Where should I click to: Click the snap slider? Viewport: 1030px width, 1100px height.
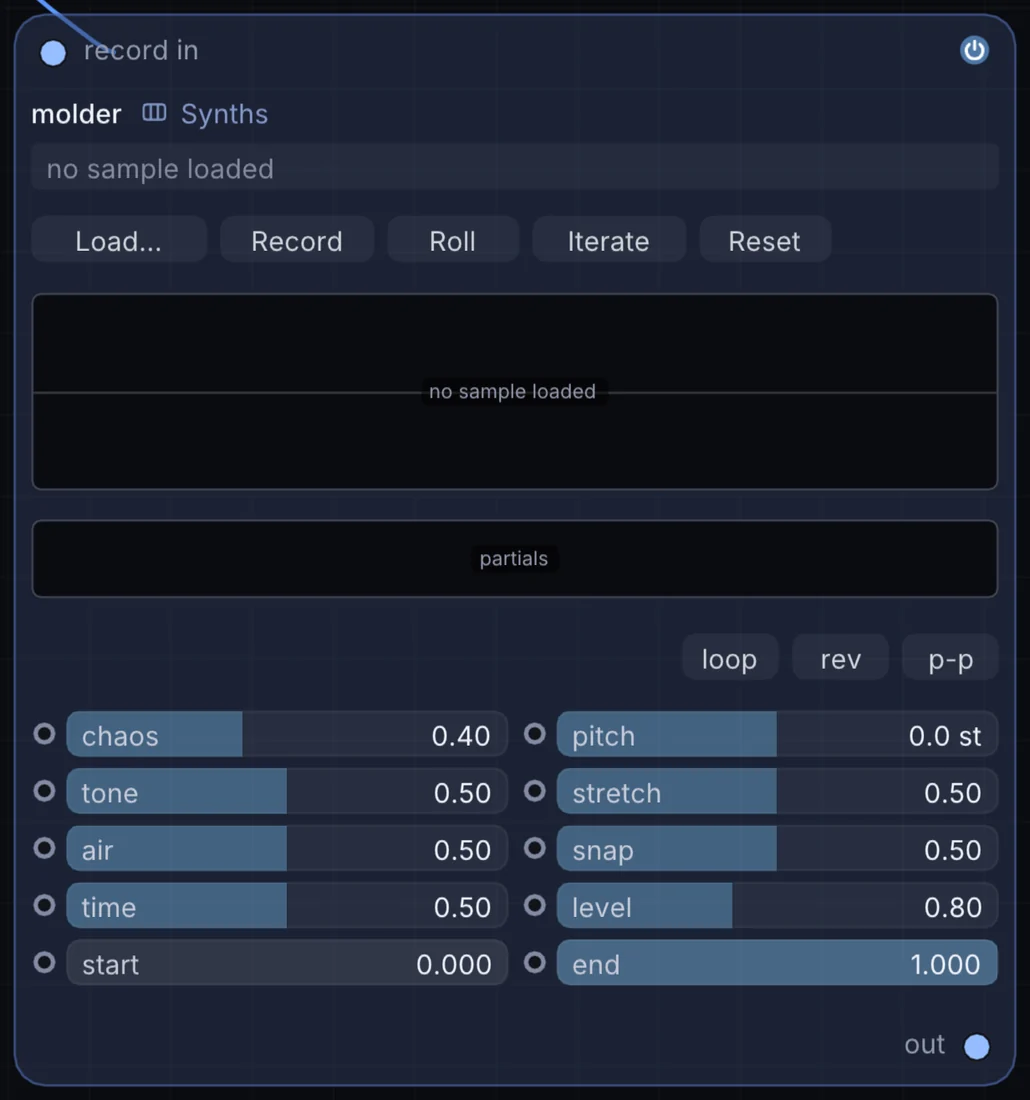777,849
